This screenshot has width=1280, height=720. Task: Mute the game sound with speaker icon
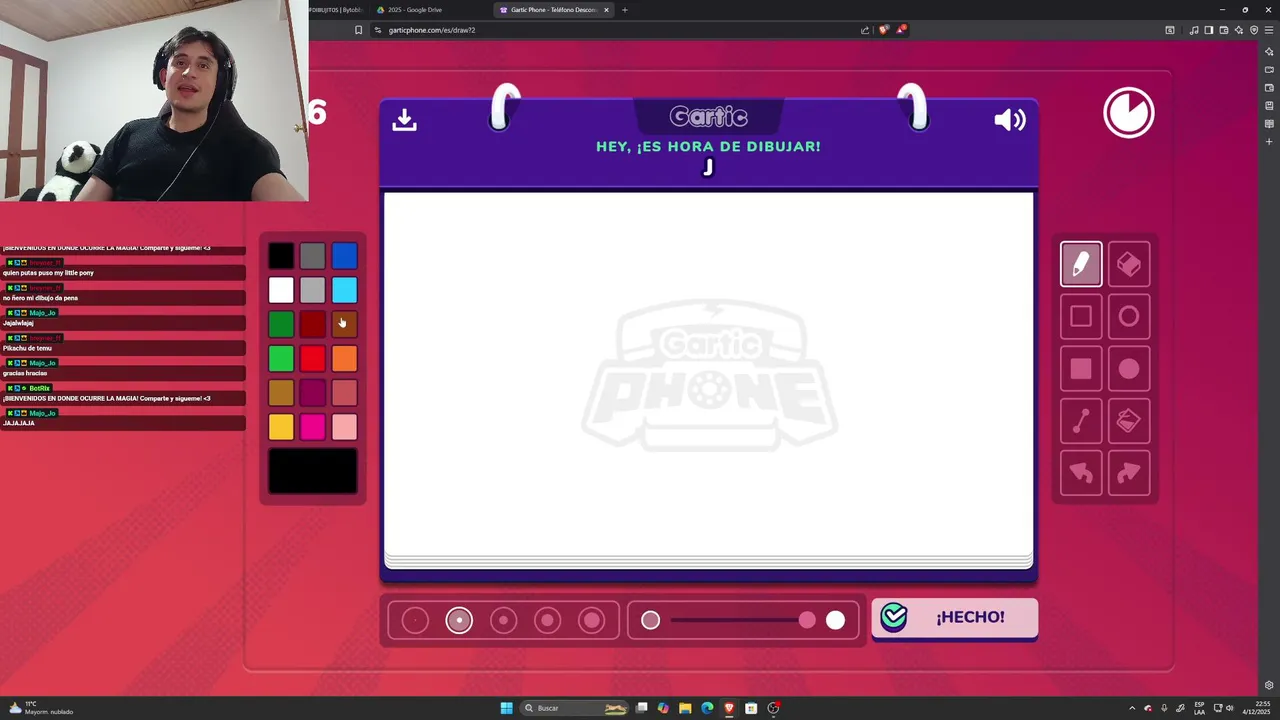click(x=1010, y=120)
